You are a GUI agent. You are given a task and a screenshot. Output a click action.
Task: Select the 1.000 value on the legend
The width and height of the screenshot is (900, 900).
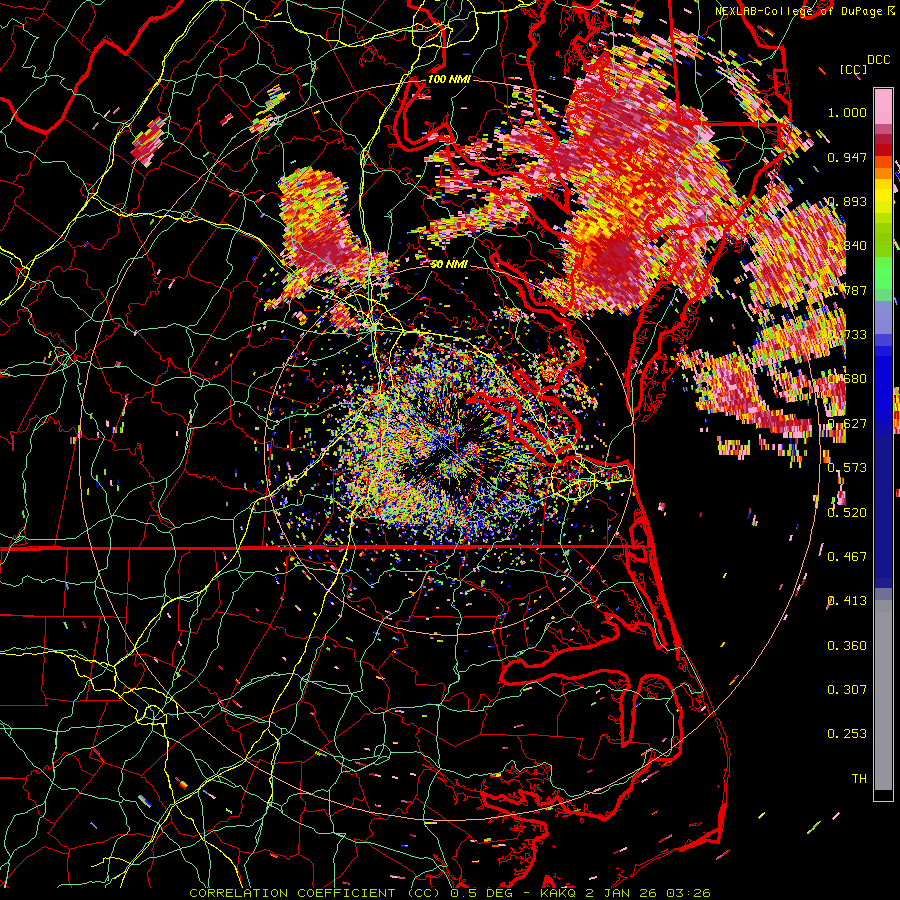point(847,112)
